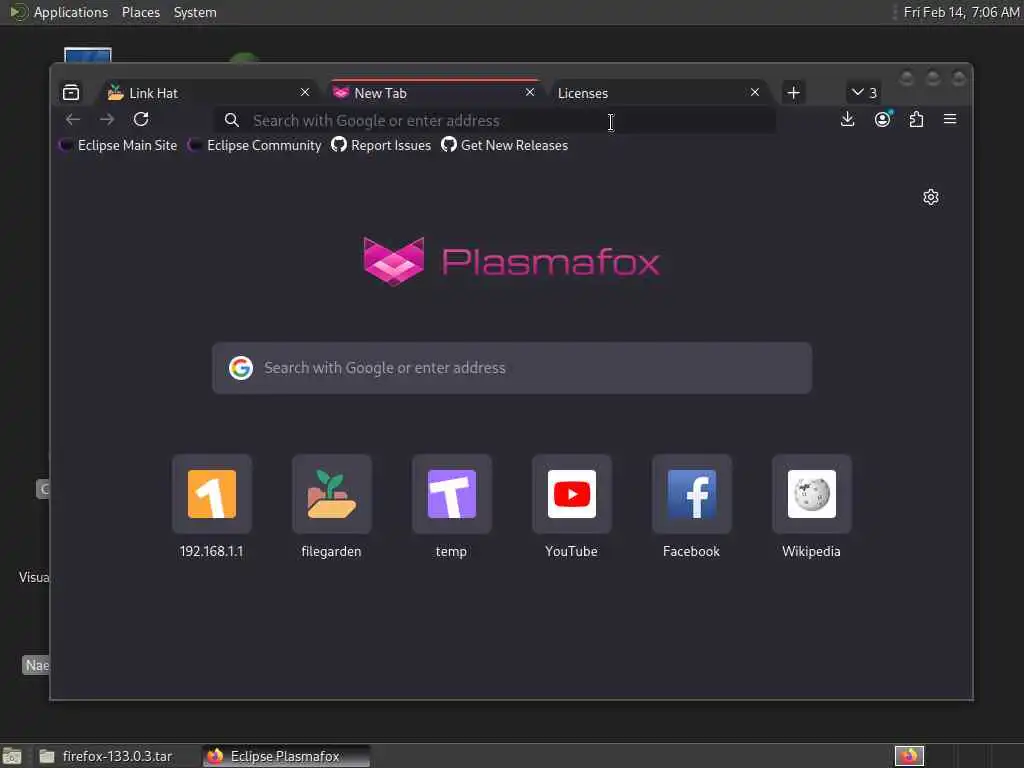This screenshot has height=768, width=1024.
Task: Open new tab personalize gear icon
Action: point(931,197)
